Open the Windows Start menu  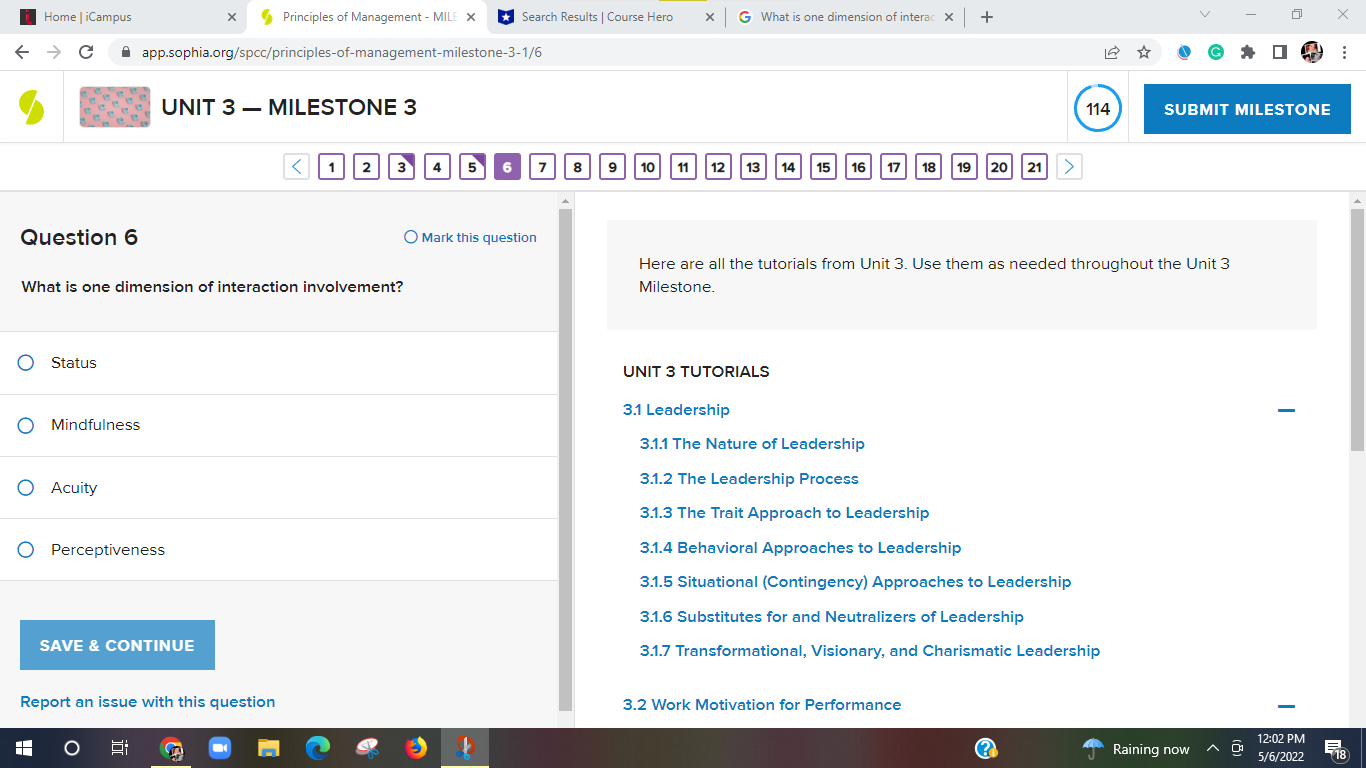[x=24, y=748]
